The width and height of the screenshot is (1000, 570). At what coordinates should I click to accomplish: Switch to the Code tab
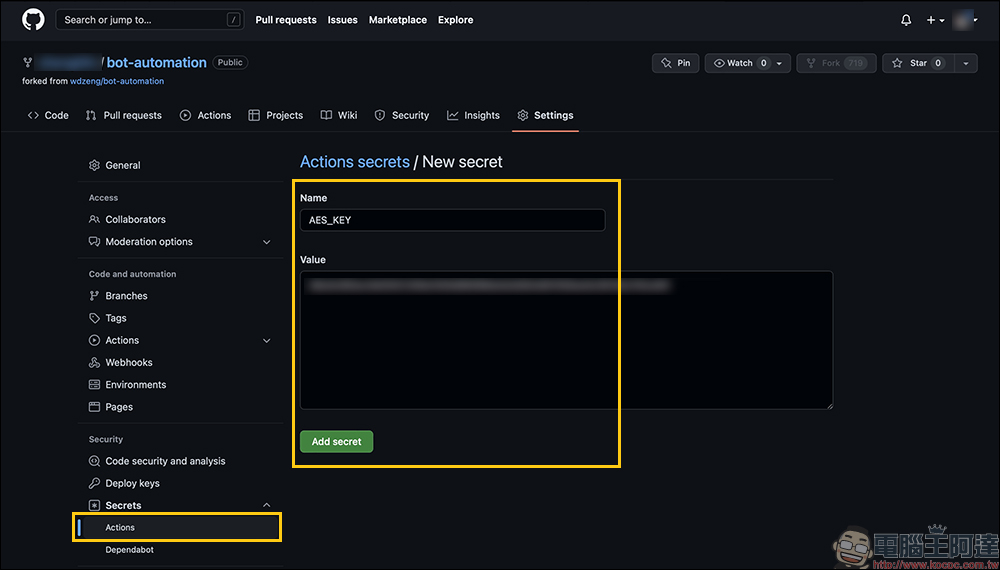pyautogui.click(x=48, y=116)
